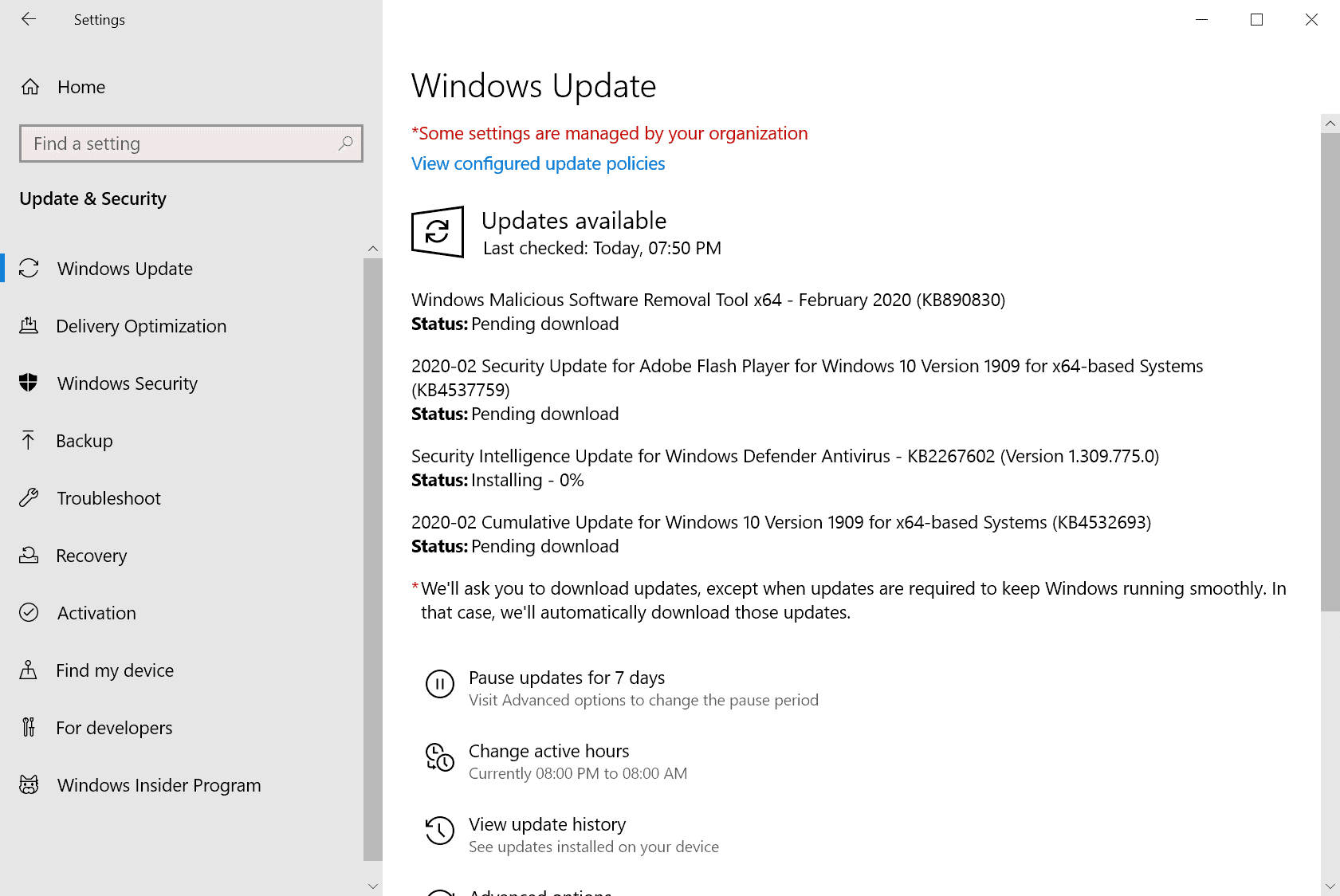Open View configured update policies
The height and width of the screenshot is (896, 1340).
[538, 163]
